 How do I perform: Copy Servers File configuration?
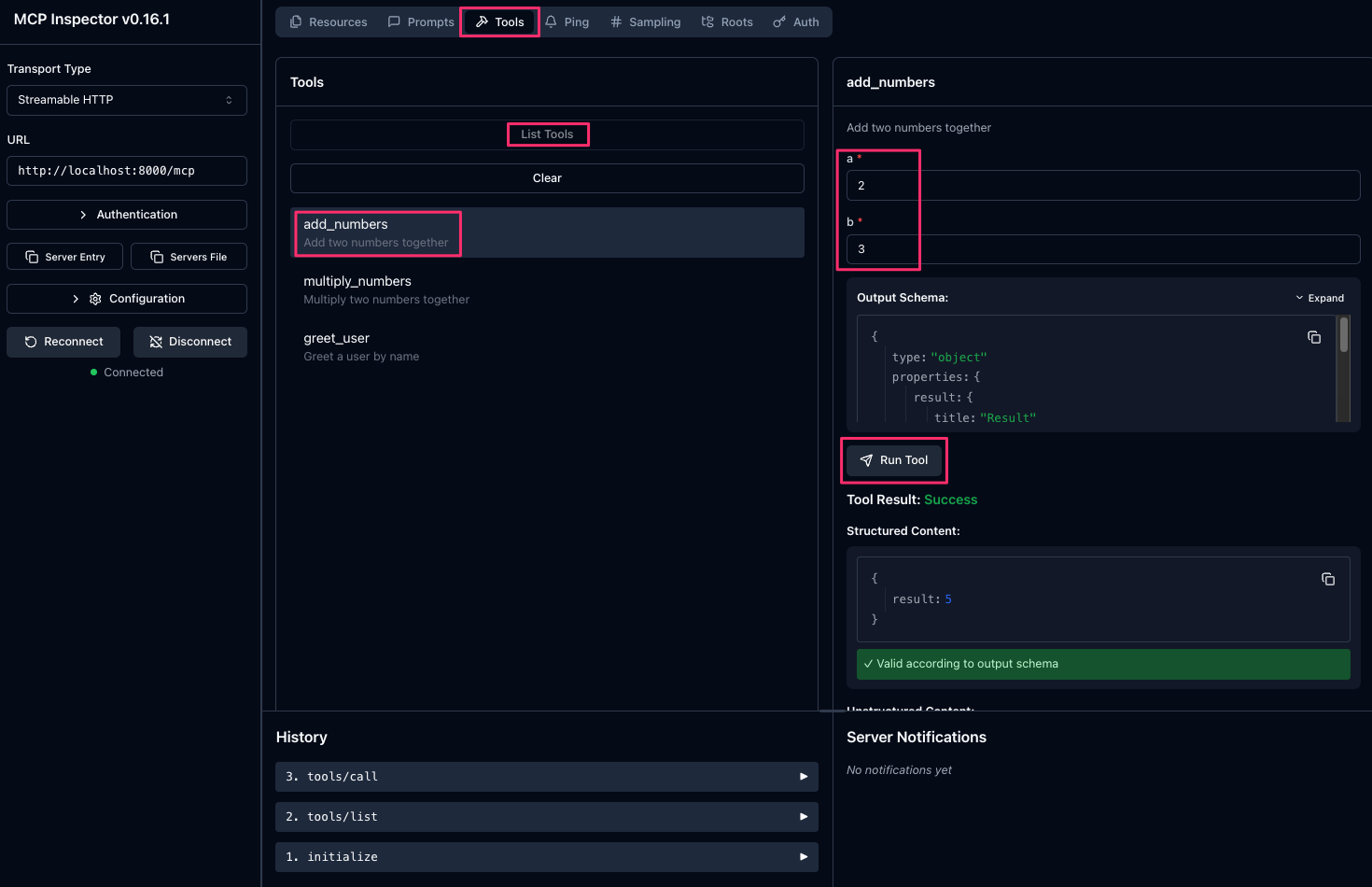click(x=189, y=257)
